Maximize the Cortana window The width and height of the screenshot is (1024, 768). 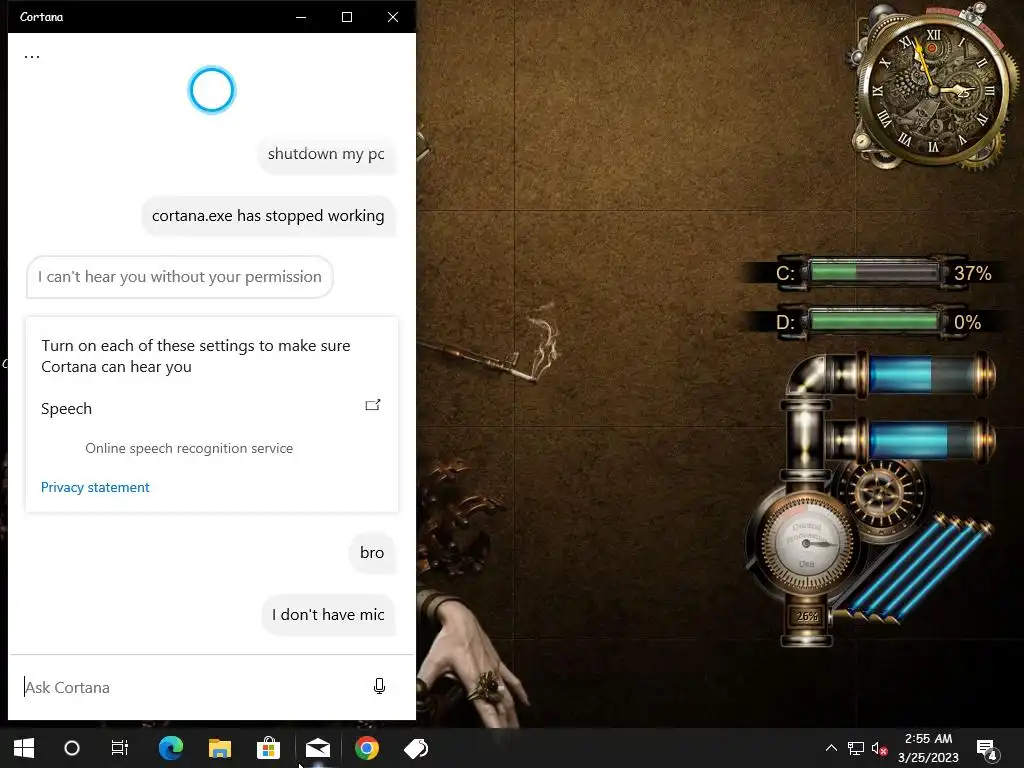(x=347, y=17)
